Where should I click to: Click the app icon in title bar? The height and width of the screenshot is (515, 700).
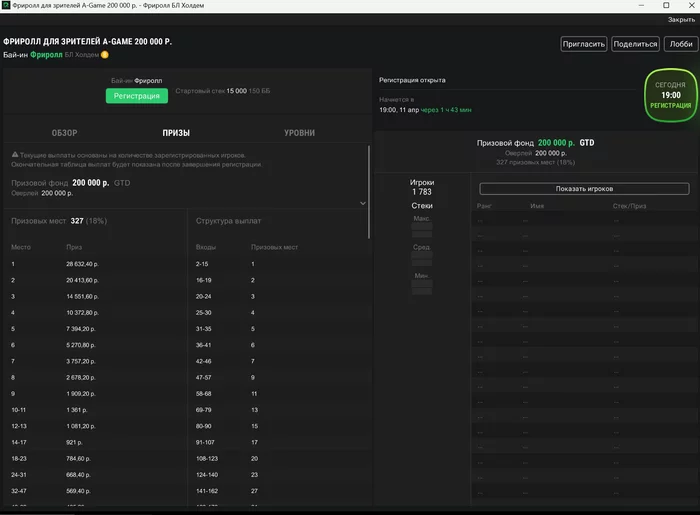click(x=6, y=5)
